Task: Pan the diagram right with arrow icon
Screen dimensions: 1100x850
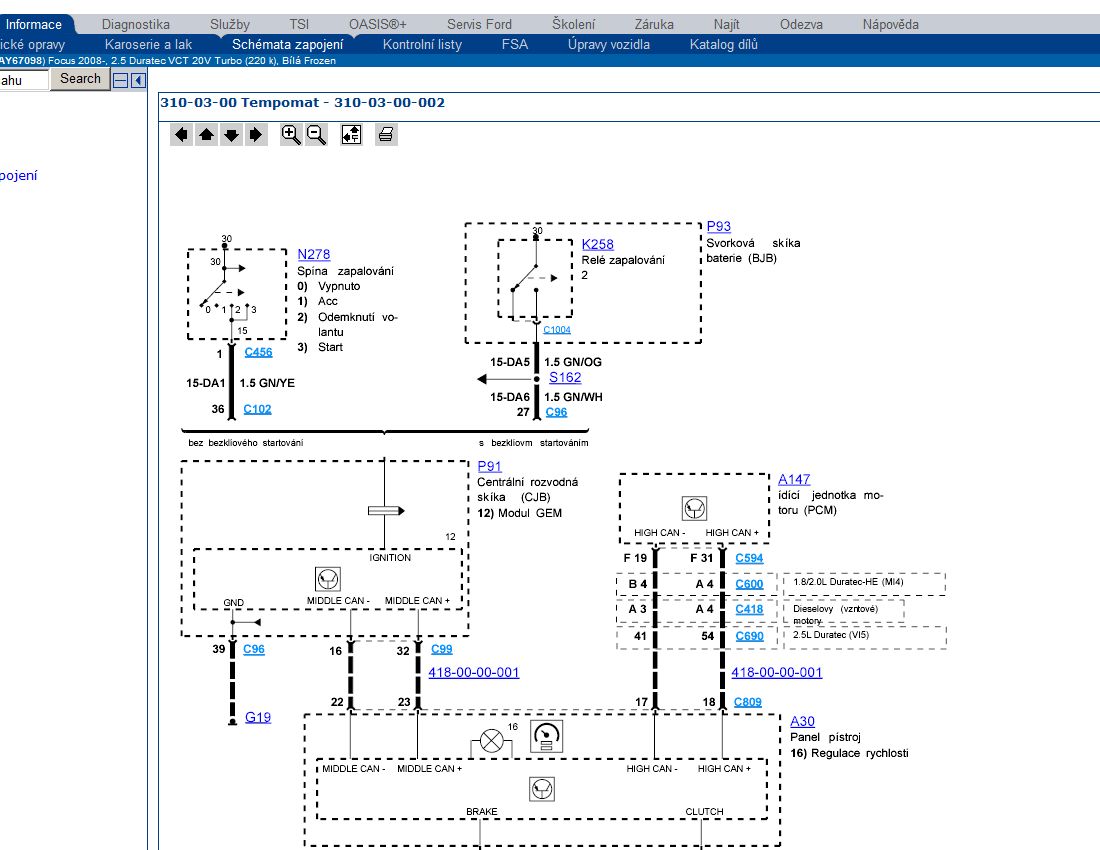Action: coord(256,135)
